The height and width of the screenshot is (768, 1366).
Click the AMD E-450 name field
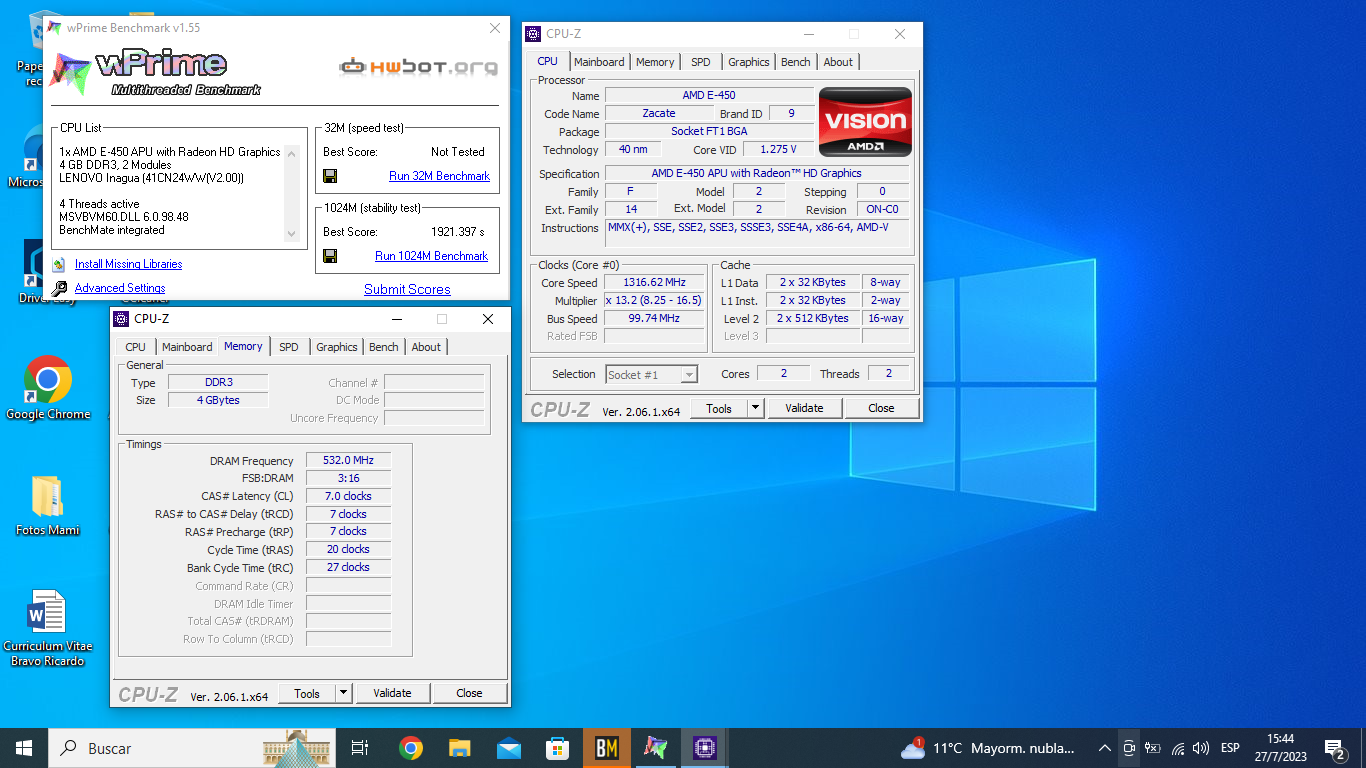pyautogui.click(x=709, y=96)
